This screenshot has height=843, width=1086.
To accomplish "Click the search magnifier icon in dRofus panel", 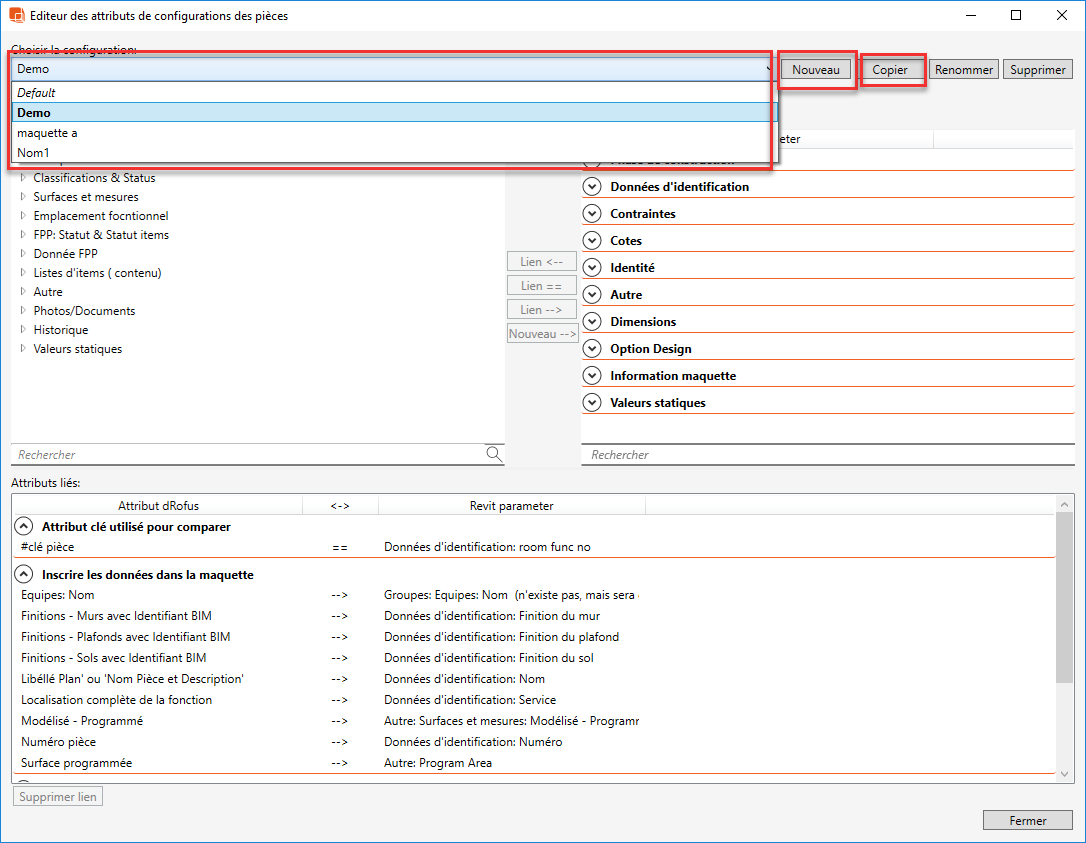I will tap(494, 454).
